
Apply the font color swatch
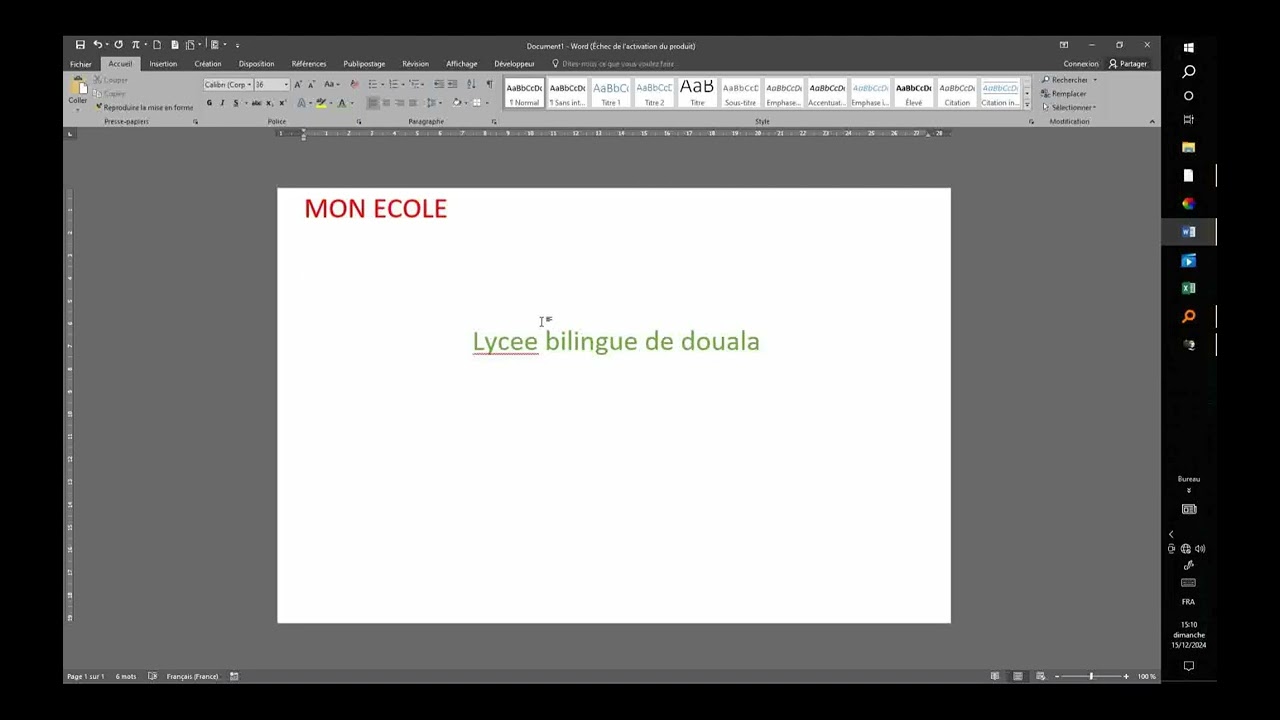tap(342, 103)
